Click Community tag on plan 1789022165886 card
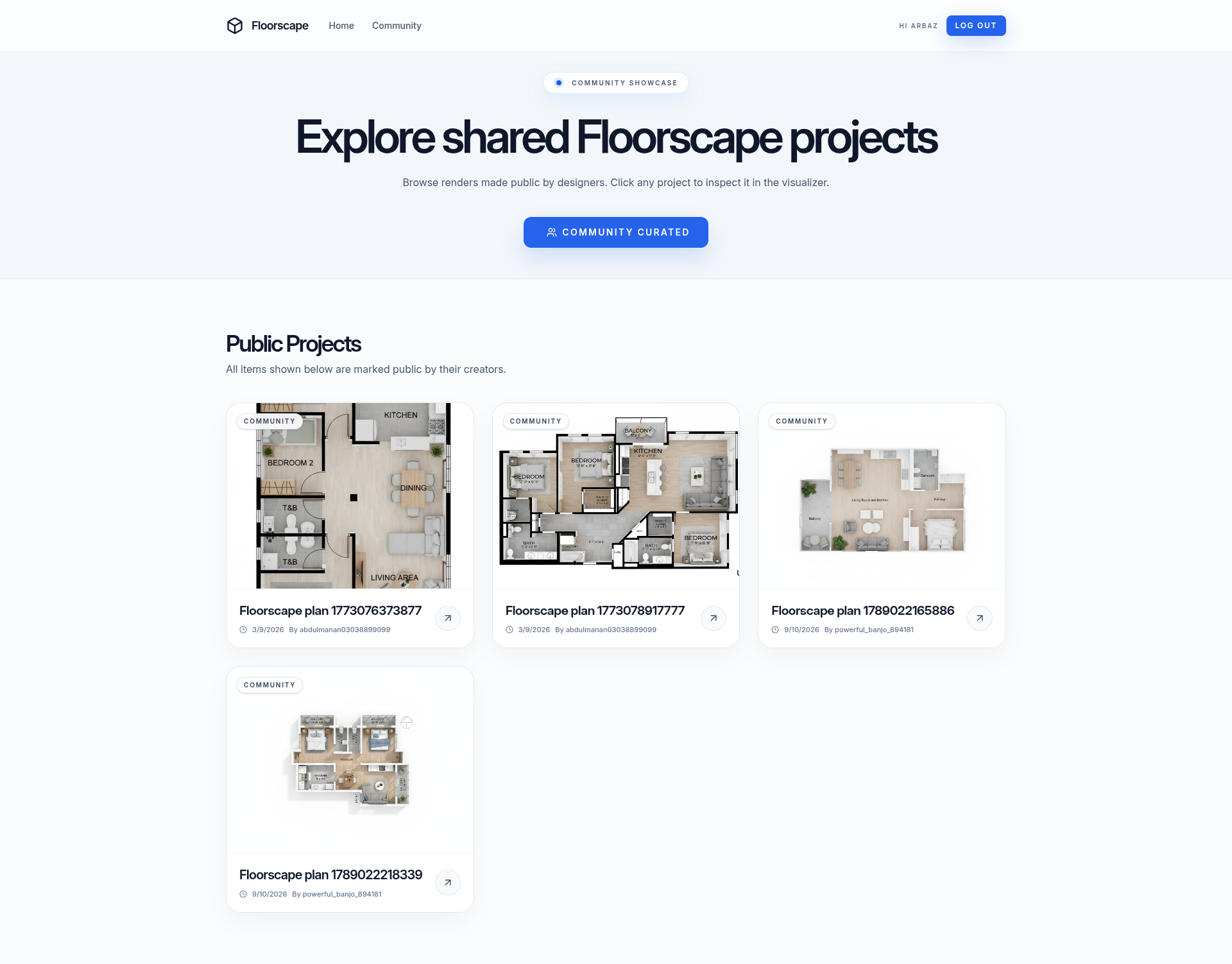 [x=801, y=421]
